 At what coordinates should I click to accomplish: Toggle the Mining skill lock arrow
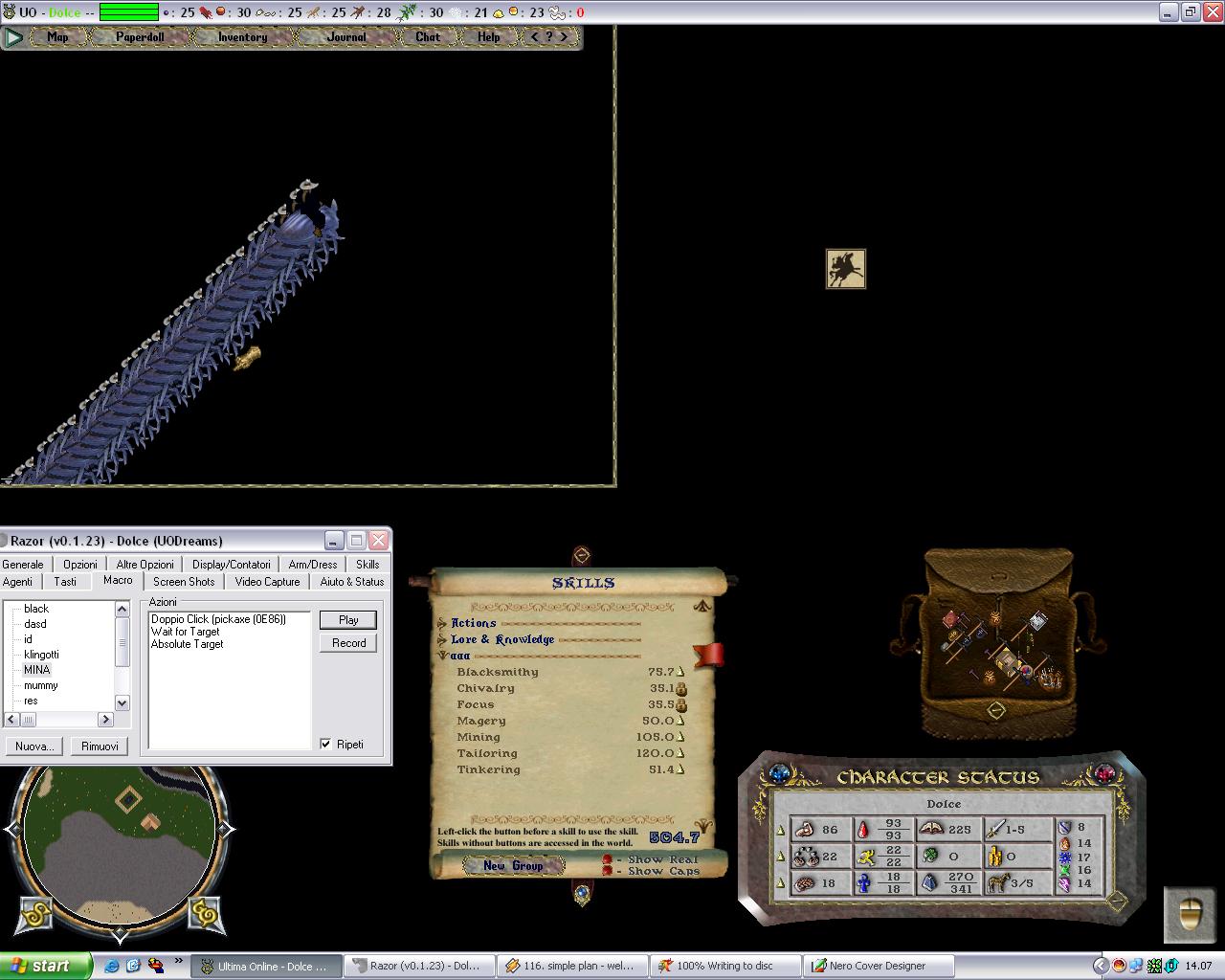(x=680, y=737)
